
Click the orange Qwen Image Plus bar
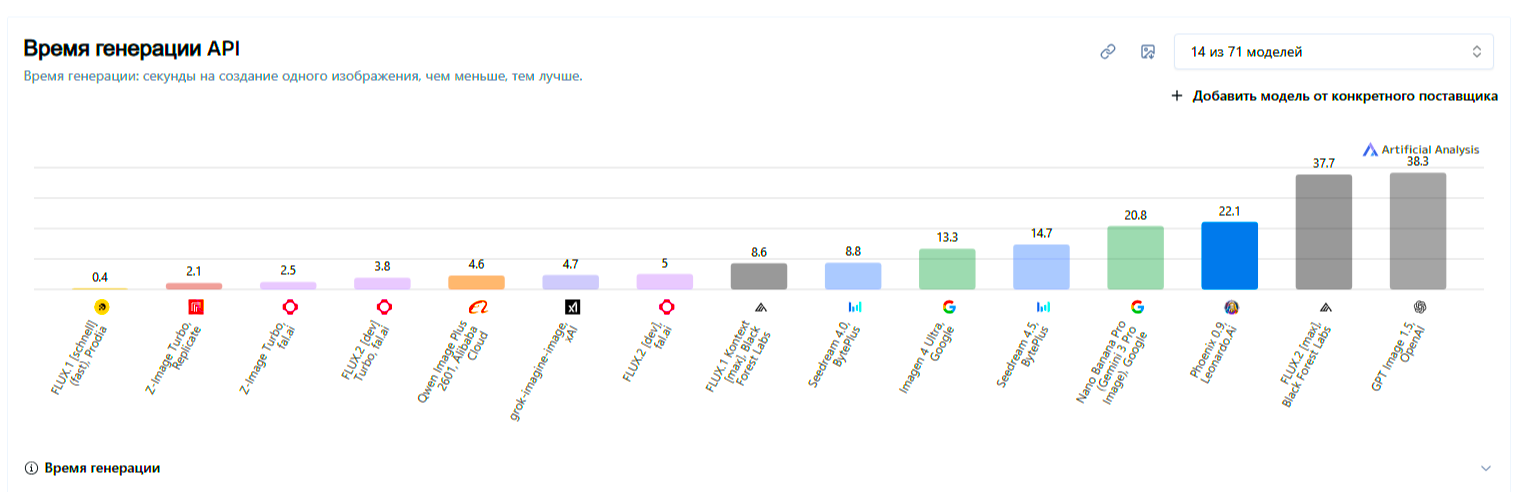click(476, 283)
